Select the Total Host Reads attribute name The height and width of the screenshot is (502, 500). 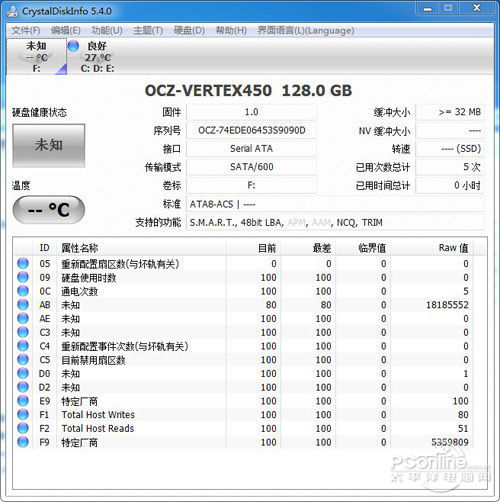coord(98,428)
